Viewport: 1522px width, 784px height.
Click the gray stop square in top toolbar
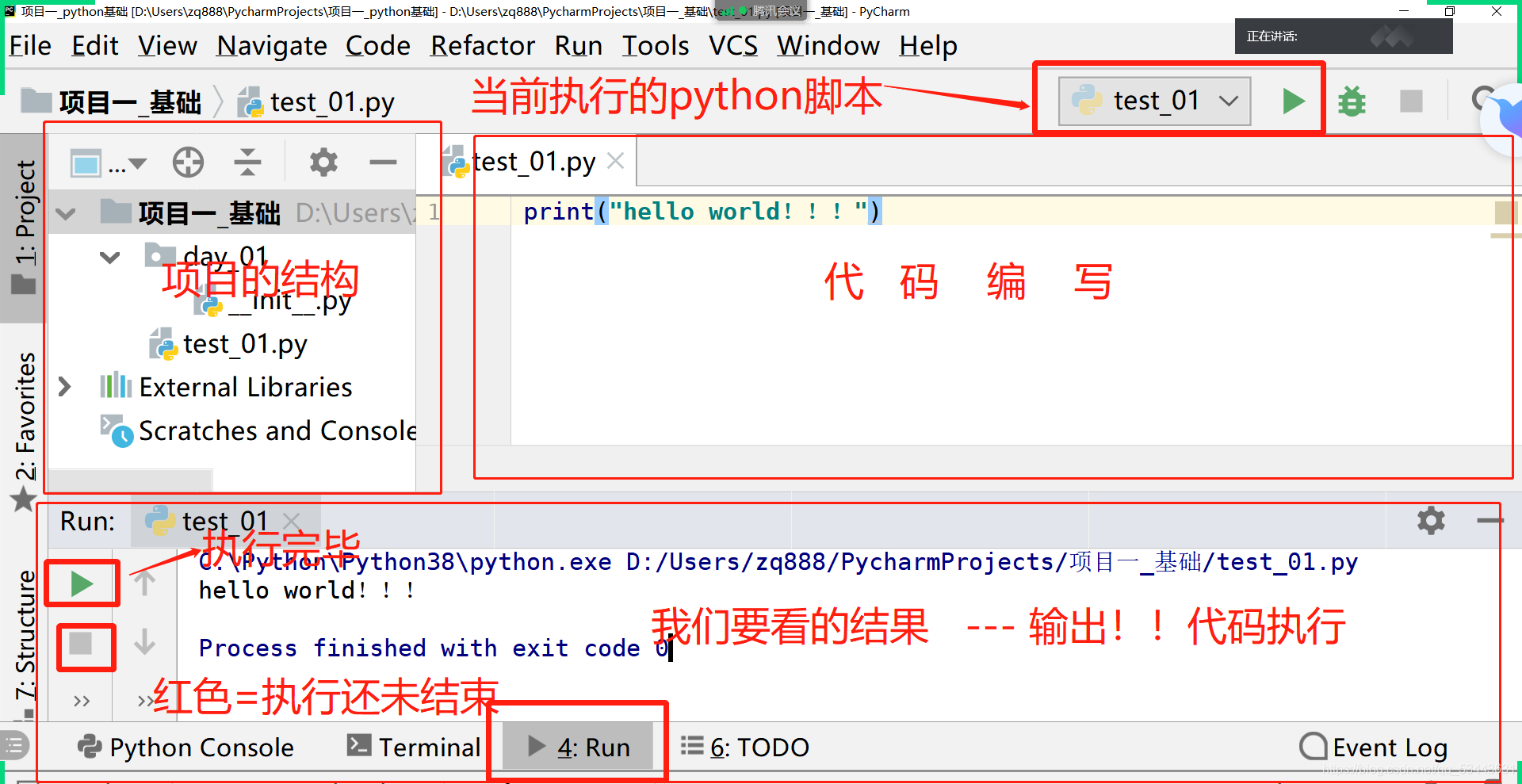1411,101
